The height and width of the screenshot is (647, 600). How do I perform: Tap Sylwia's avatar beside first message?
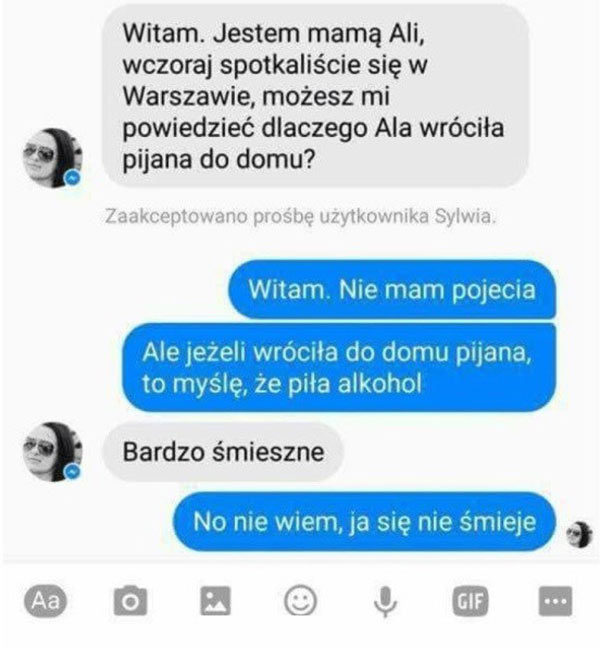[x=52, y=158]
